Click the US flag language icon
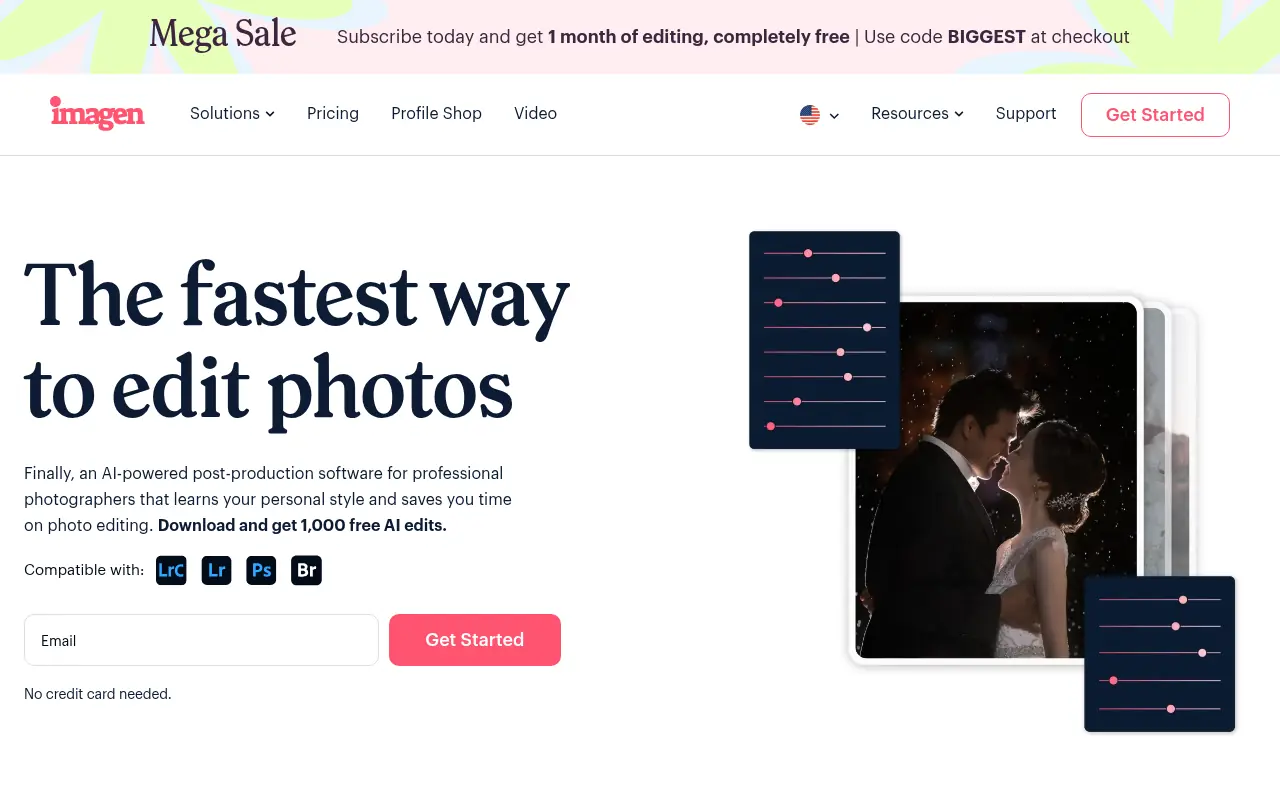The width and height of the screenshot is (1280, 800). [x=810, y=115]
